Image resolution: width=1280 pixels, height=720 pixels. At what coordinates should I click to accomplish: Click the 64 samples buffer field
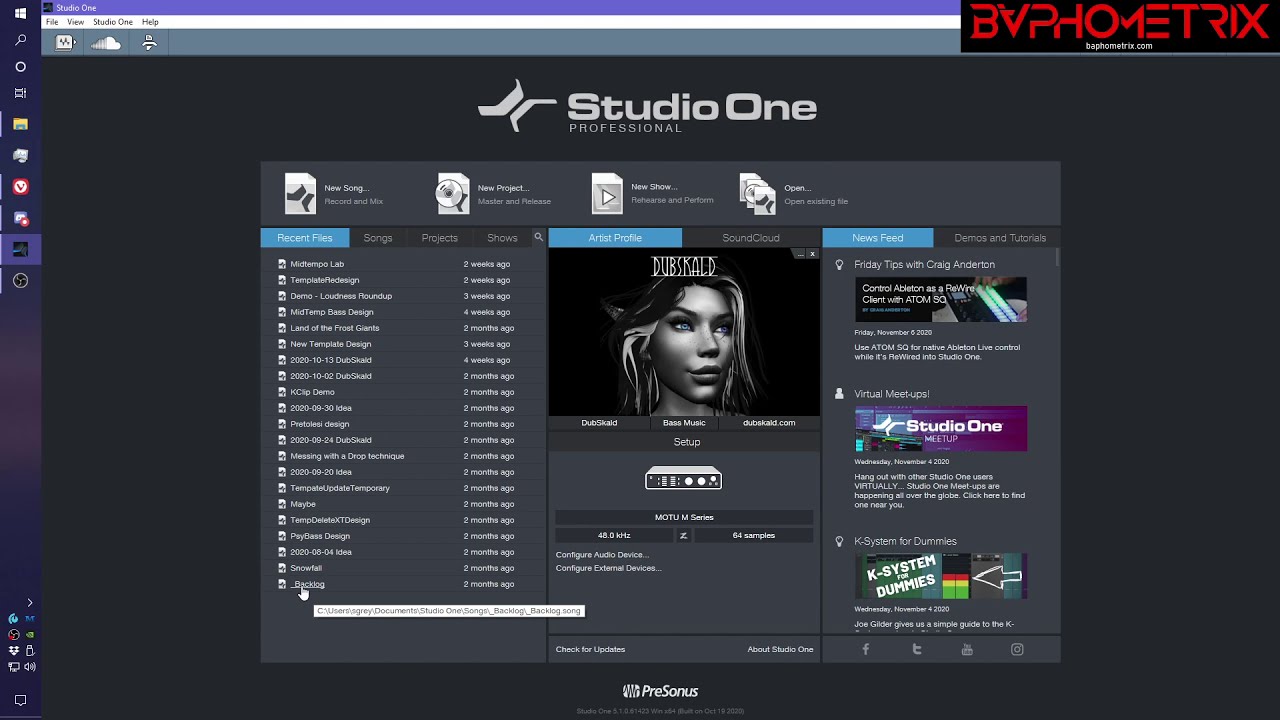753,535
